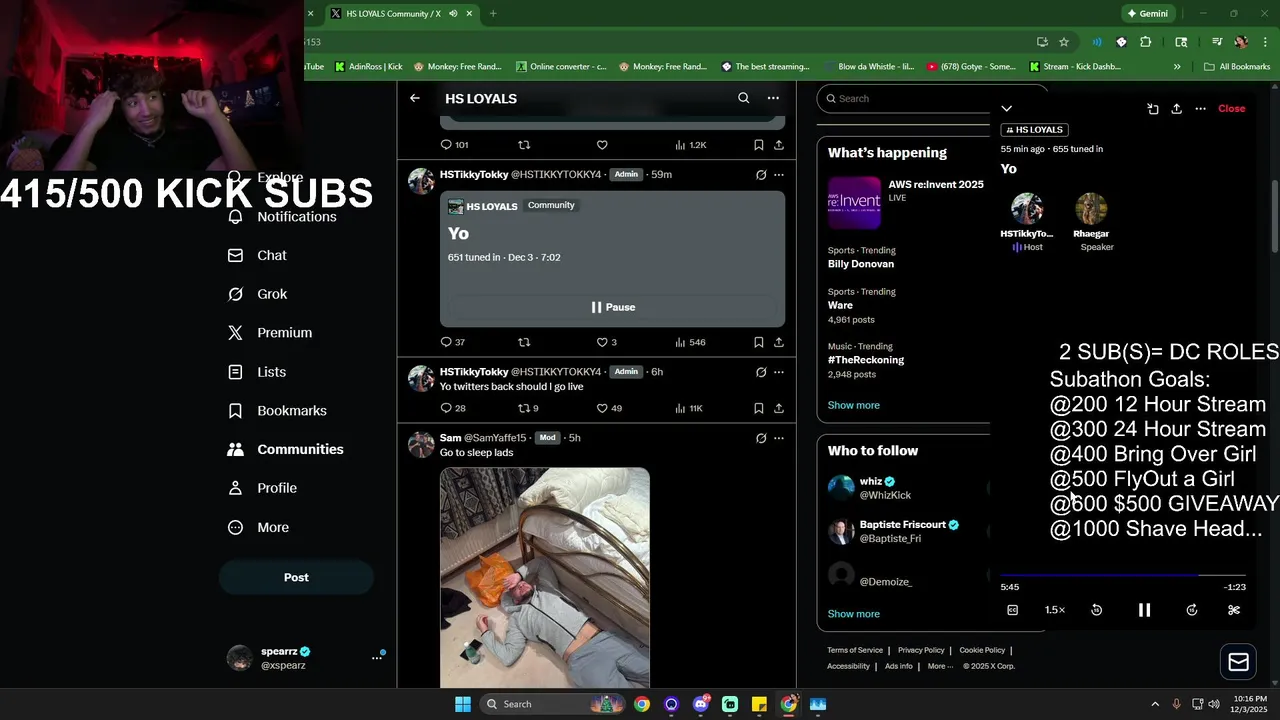Like the 'Yo' space post with 3 likes
The width and height of the screenshot is (1280, 720).
click(608, 342)
